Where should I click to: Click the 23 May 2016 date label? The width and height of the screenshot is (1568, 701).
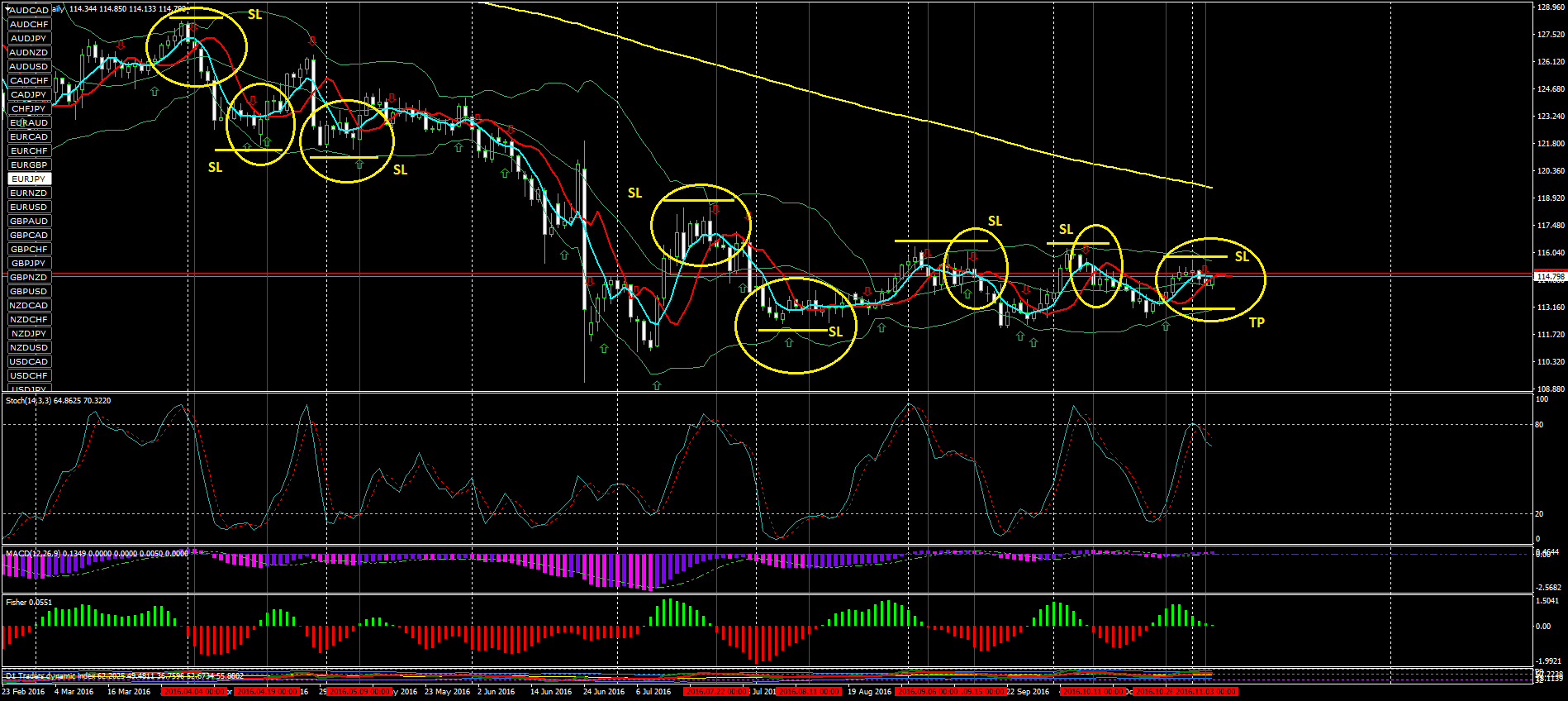[x=447, y=692]
